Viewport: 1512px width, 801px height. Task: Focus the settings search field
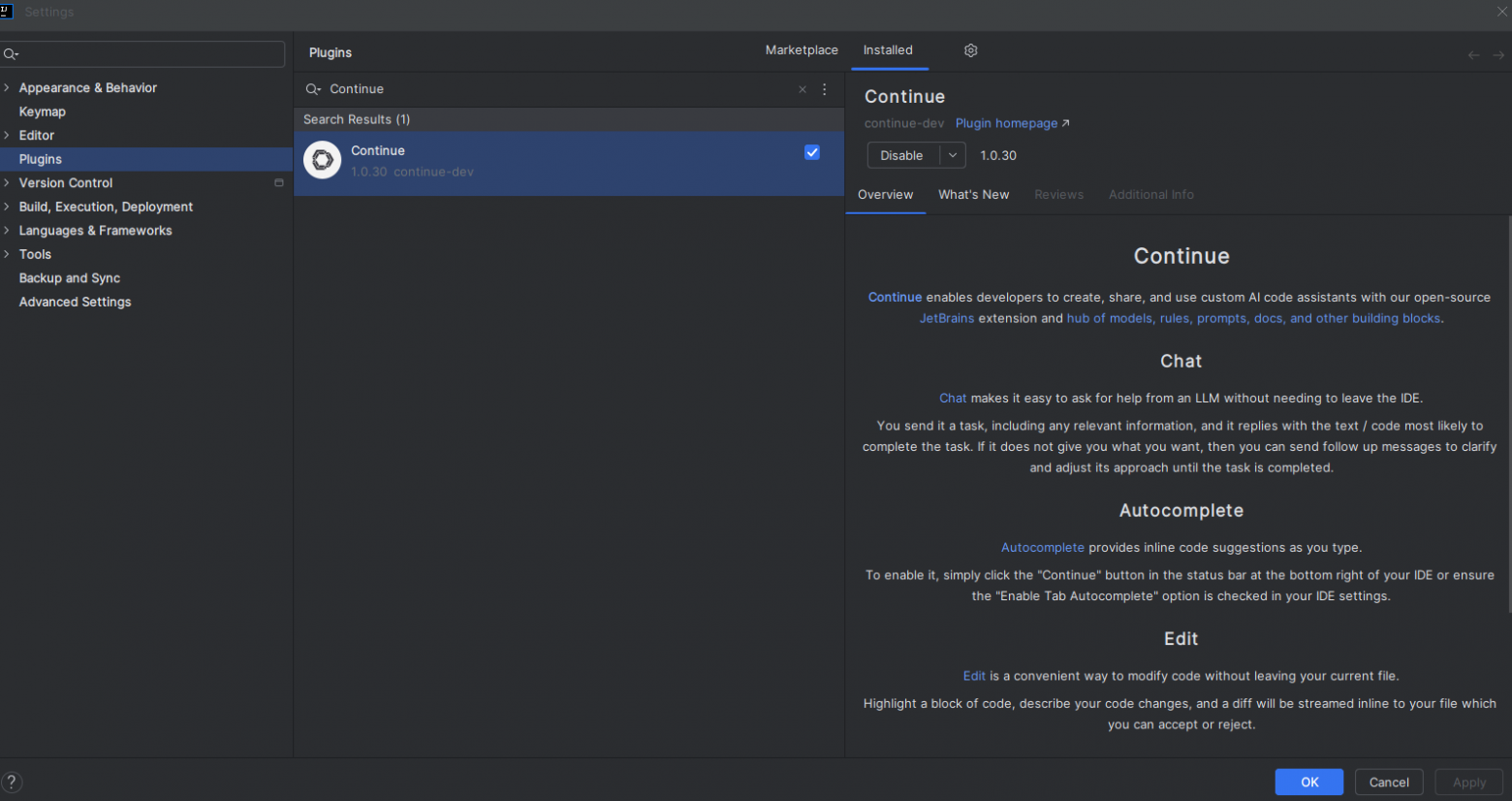point(145,54)
